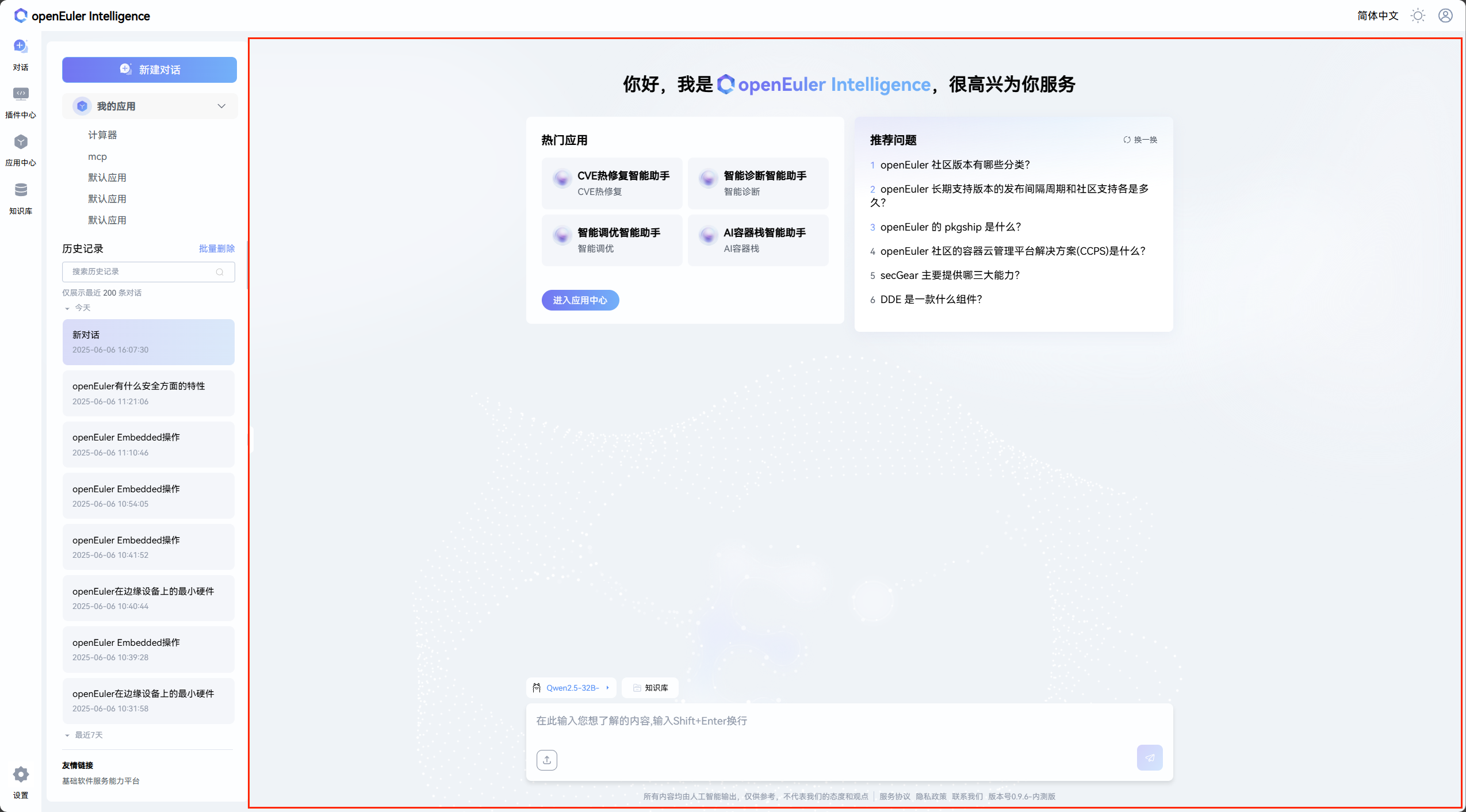Open the user account avatar icon
This screenshot has height=812, width=1466.
1445,16
